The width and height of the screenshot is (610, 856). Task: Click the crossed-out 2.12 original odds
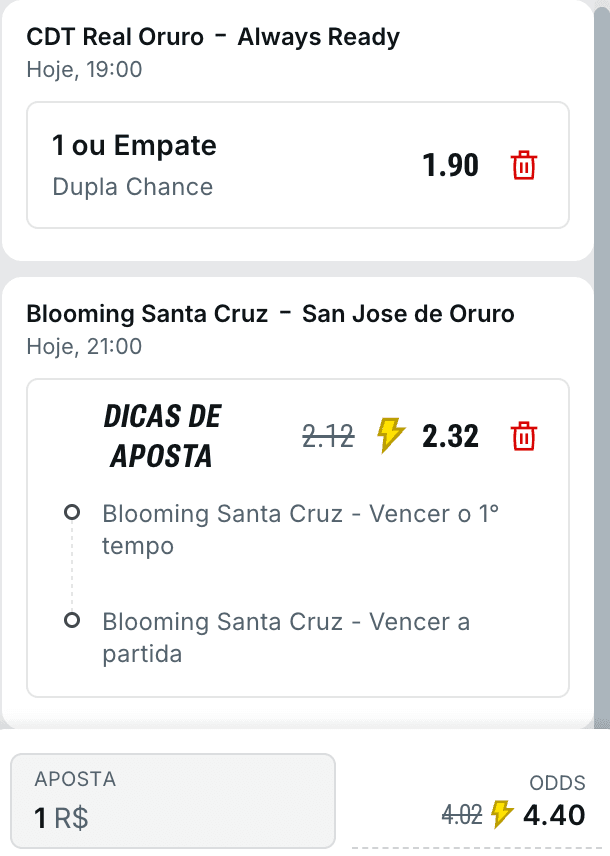tap(328, 436)
